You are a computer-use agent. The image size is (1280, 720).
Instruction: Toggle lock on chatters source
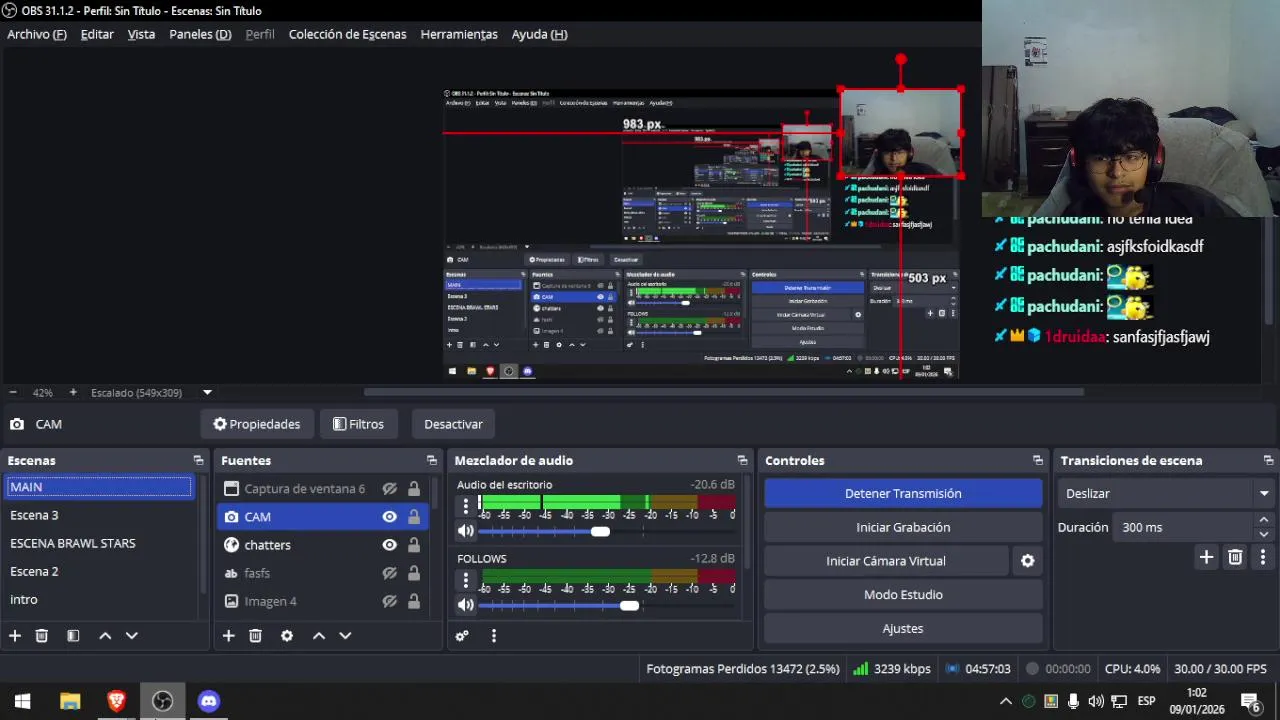[413, 545]
